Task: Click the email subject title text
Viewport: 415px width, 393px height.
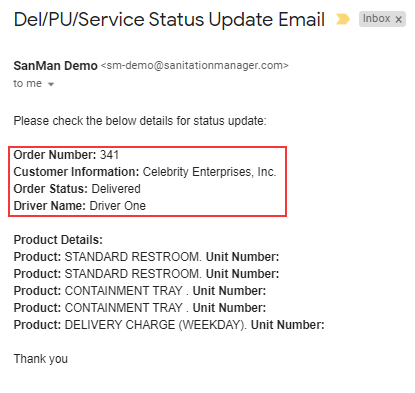Action: 169,19
